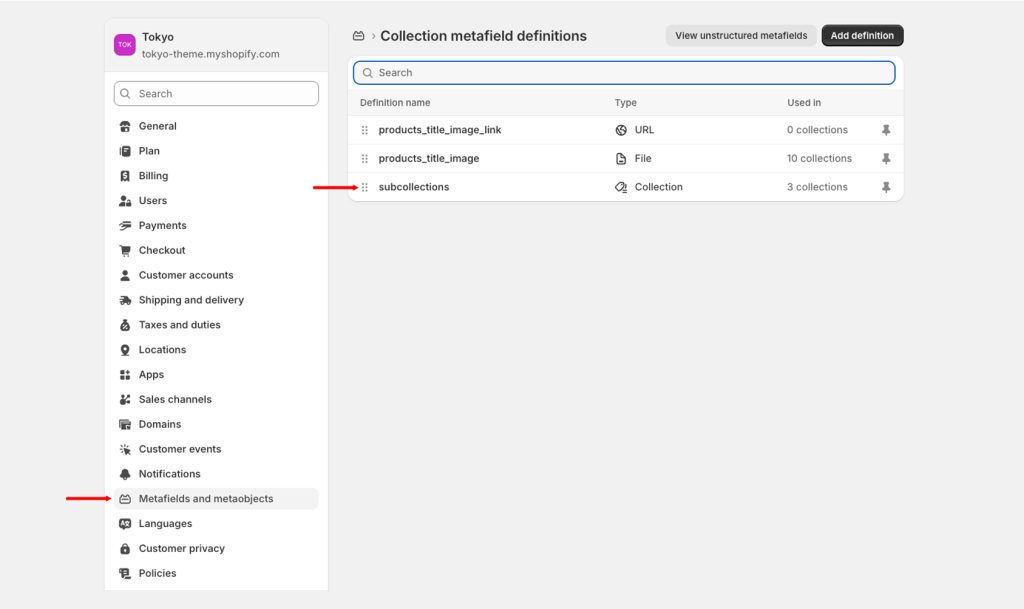1024x609 pixels.
Task: Click the Collection type tag icon
Action: 621,187
